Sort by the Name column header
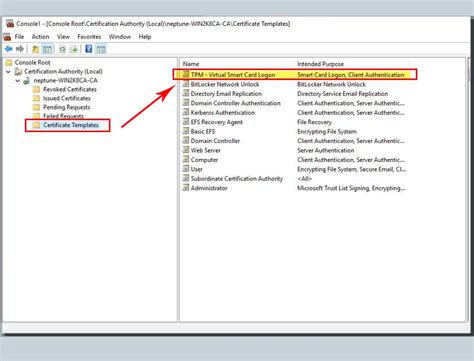 coord(237,64)
